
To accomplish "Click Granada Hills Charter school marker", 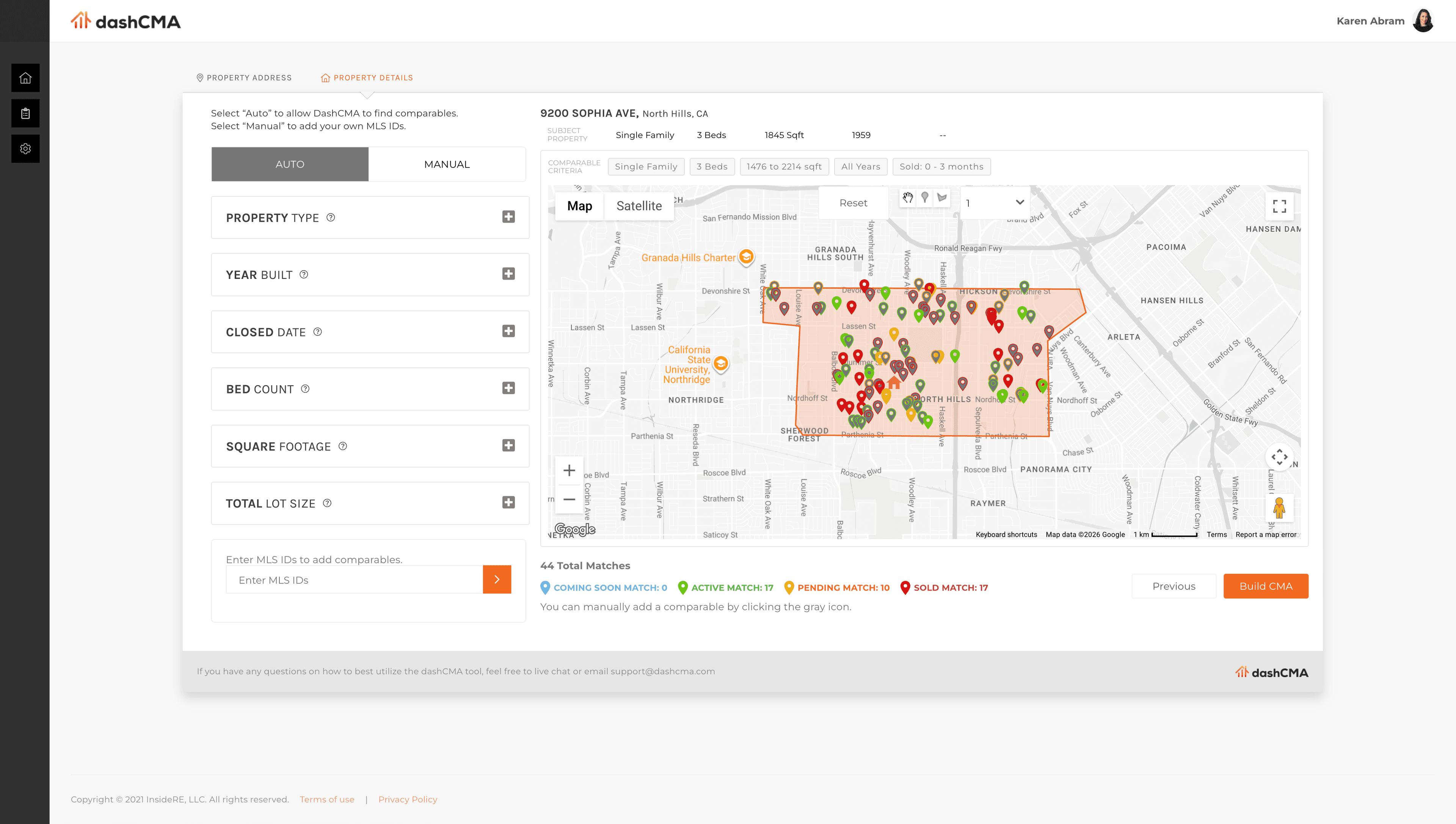I will tap(747, 257).
